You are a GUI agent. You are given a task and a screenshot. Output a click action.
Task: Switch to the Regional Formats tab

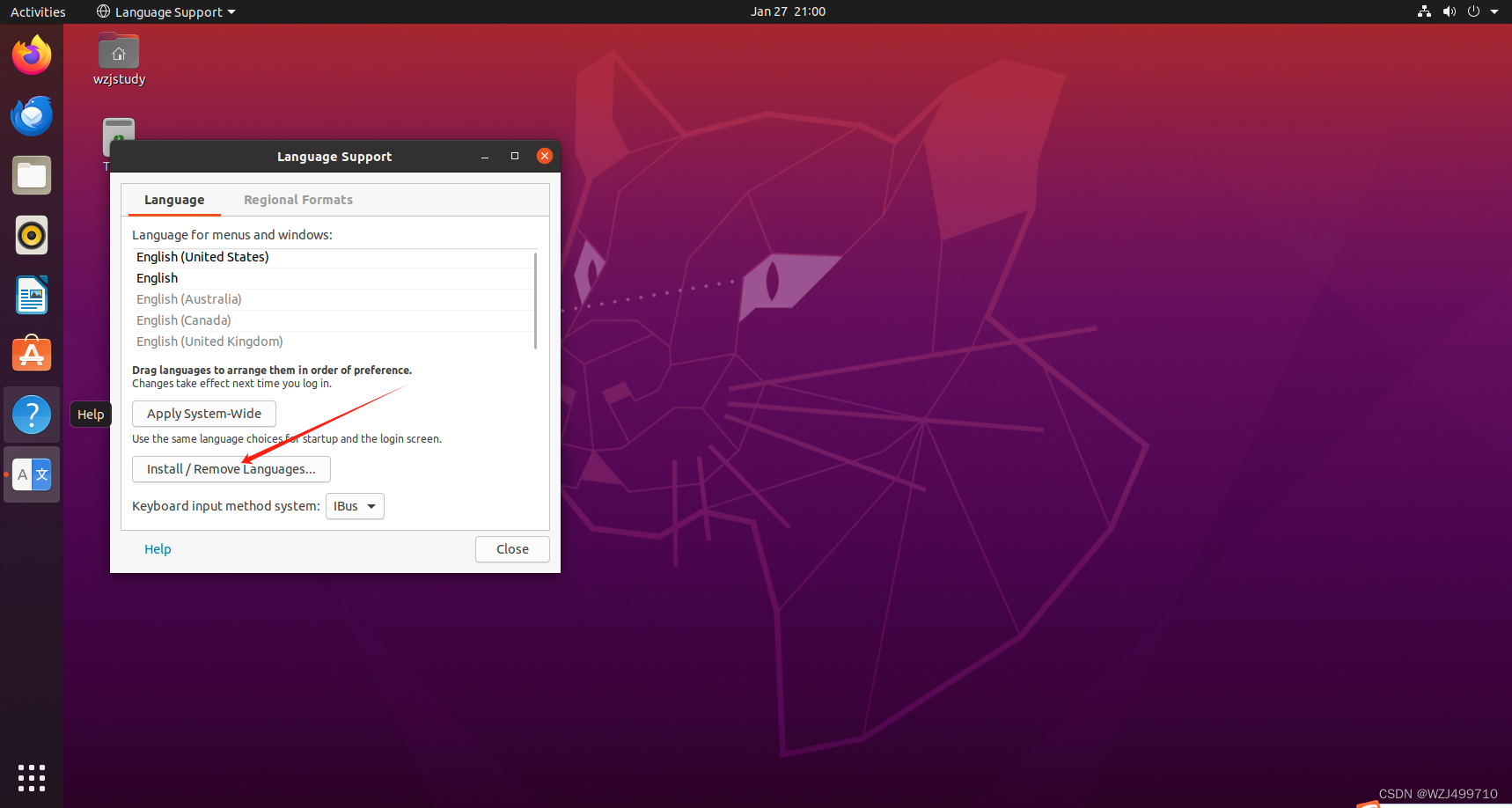[298, 200]
